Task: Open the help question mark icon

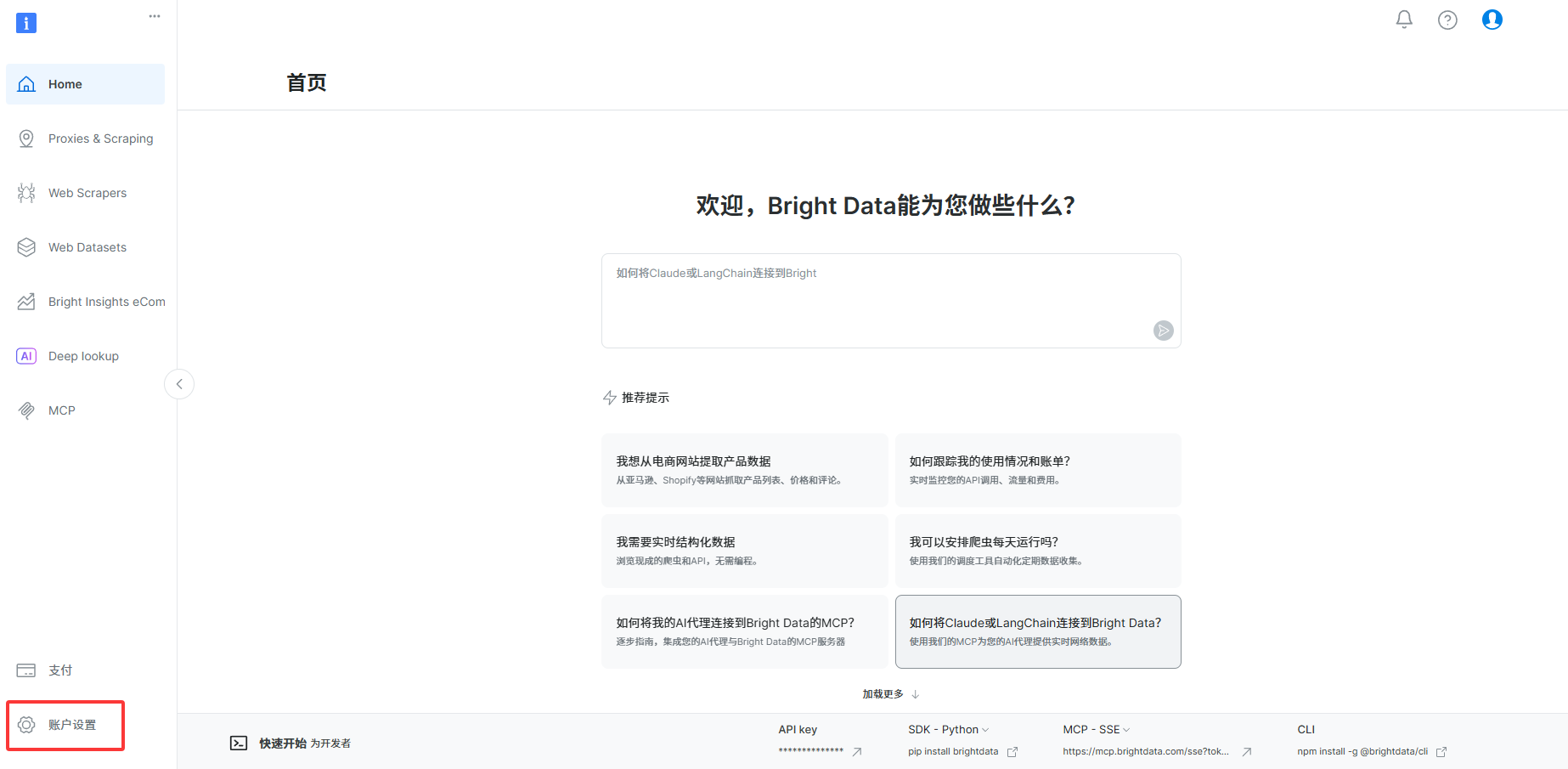Action: pyautogui.click(x=1447, y=20)
